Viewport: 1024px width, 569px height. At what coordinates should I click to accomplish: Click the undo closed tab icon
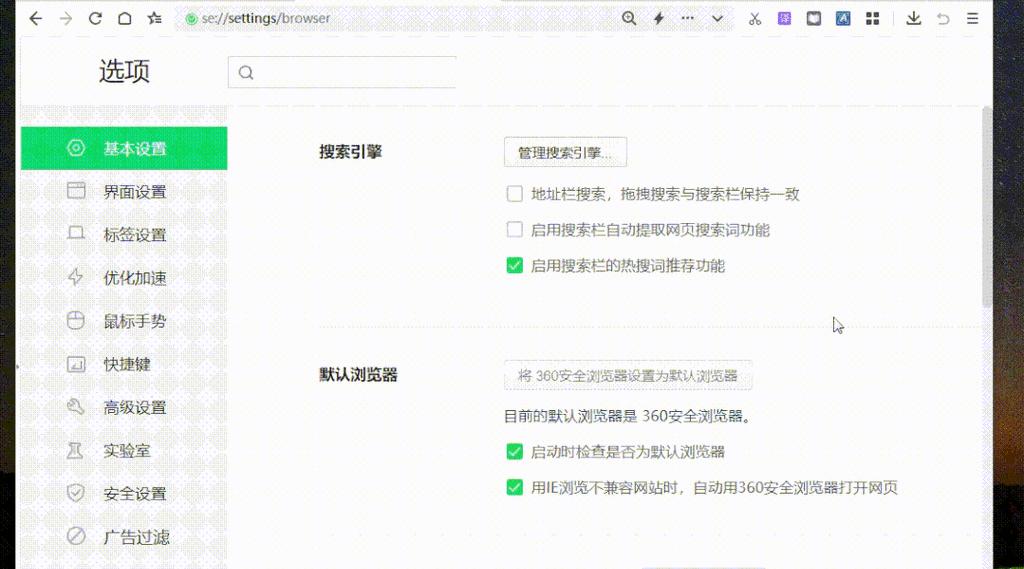[x=943, y=19]
